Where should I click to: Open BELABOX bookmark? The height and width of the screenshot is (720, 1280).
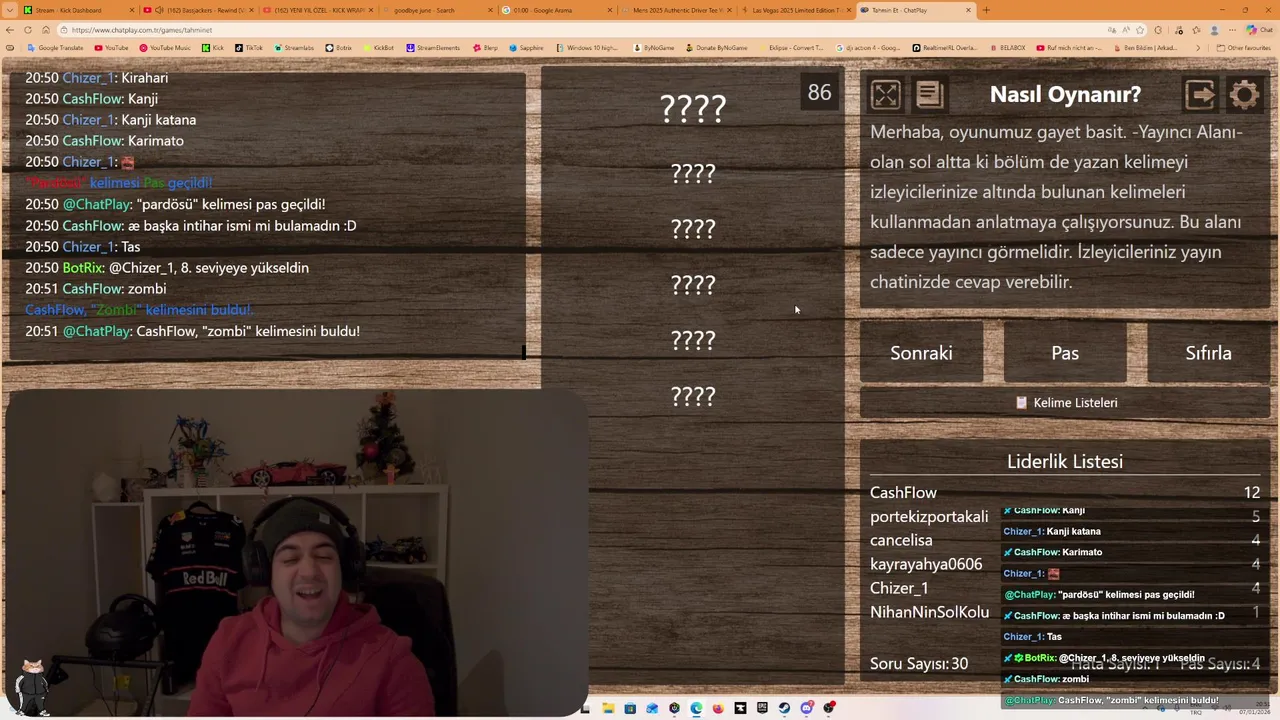pos(1008,48)
